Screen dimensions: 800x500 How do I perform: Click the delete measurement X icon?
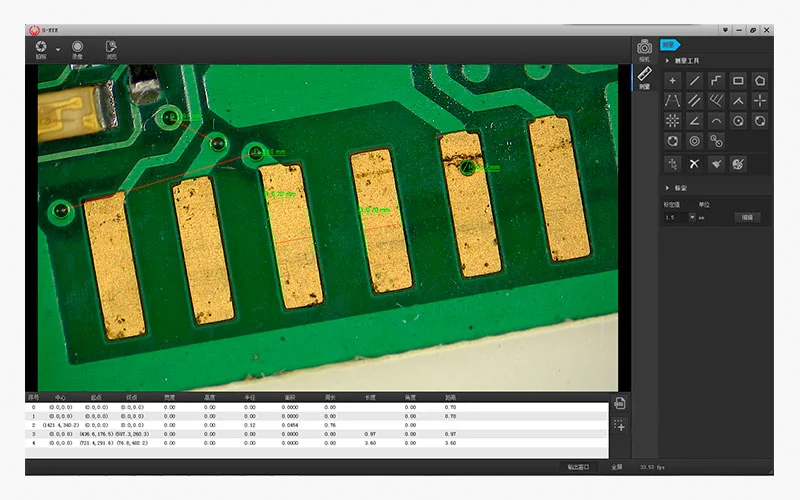[x=694, y=163]
